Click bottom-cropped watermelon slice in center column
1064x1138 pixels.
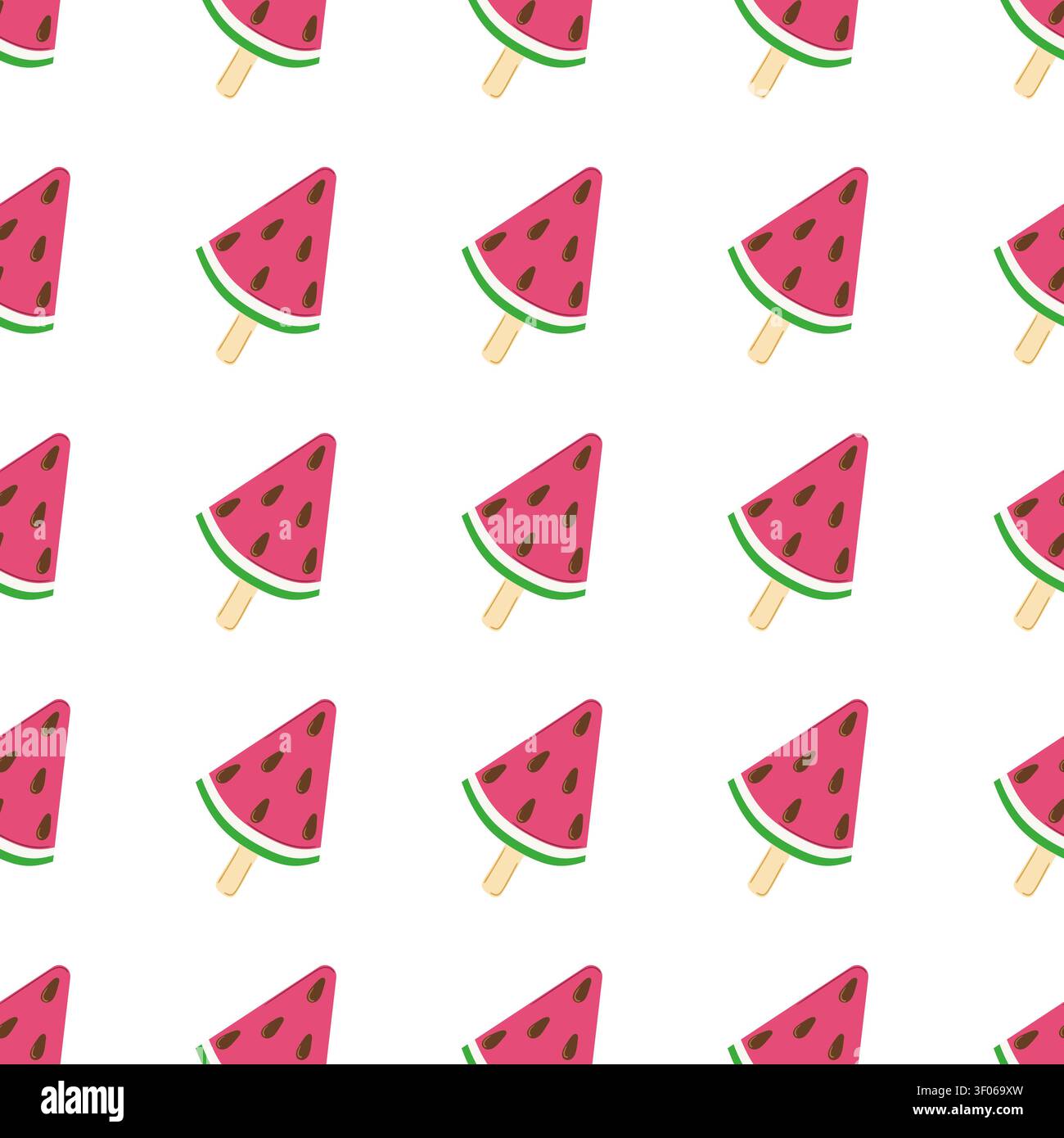tap(533, 1015)
